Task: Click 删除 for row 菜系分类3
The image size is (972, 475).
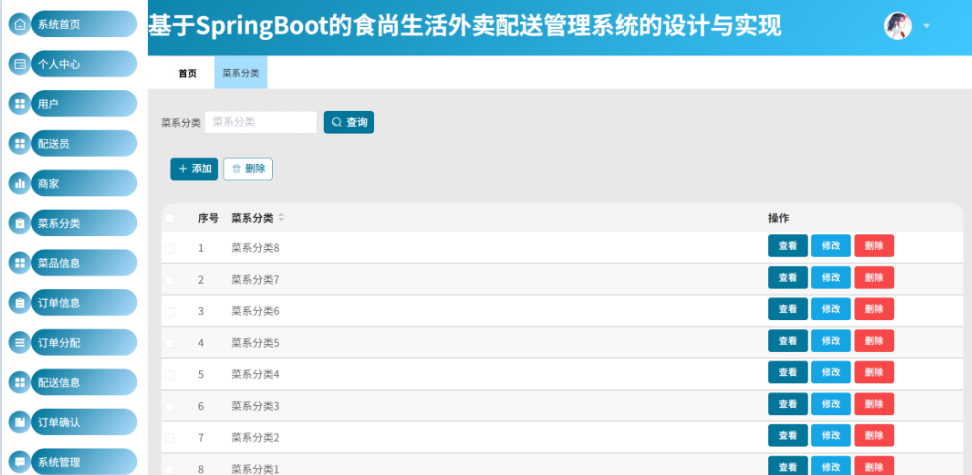Action: (x=874, y=404)
